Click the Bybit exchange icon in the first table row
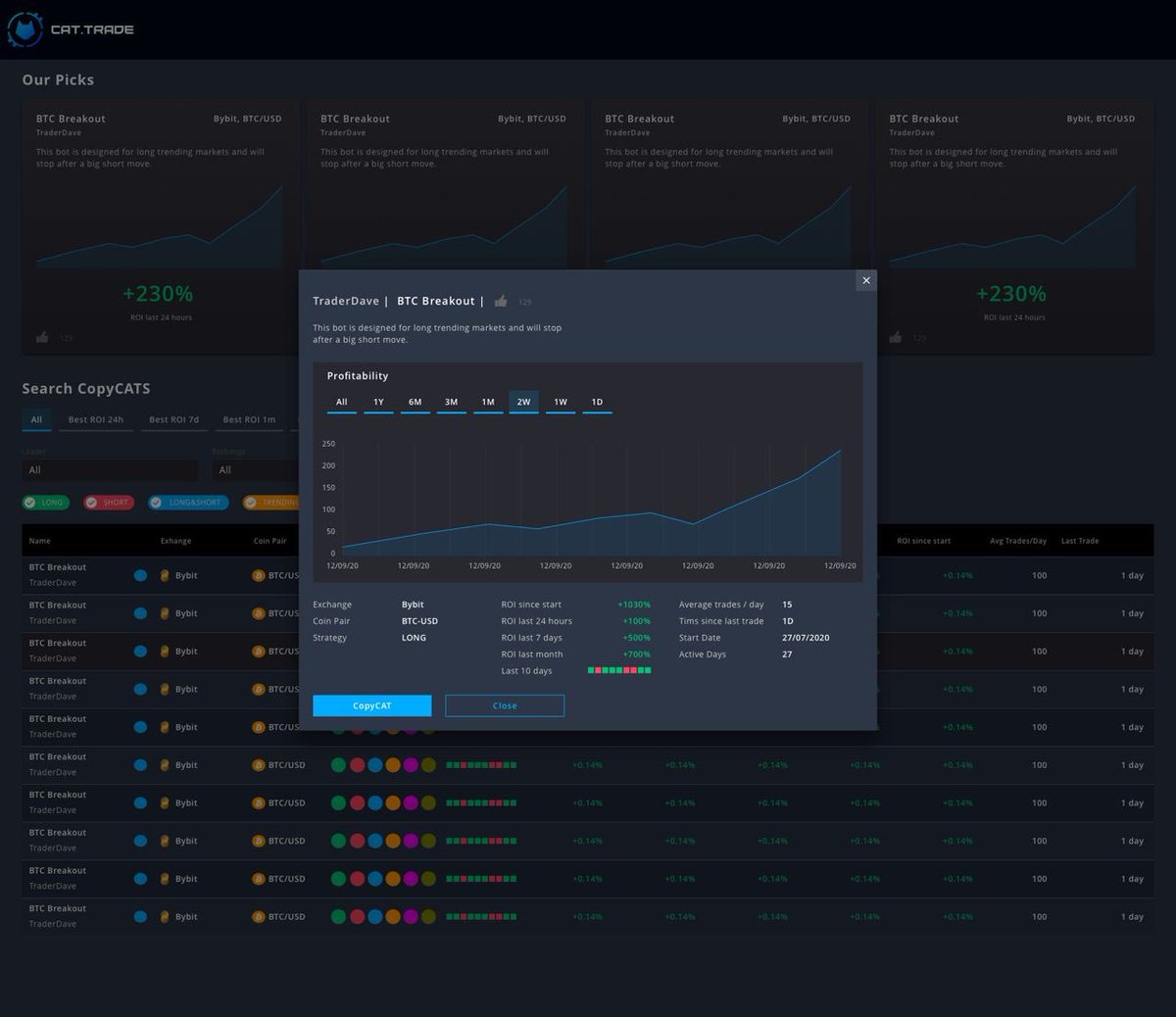 (165, 575)
